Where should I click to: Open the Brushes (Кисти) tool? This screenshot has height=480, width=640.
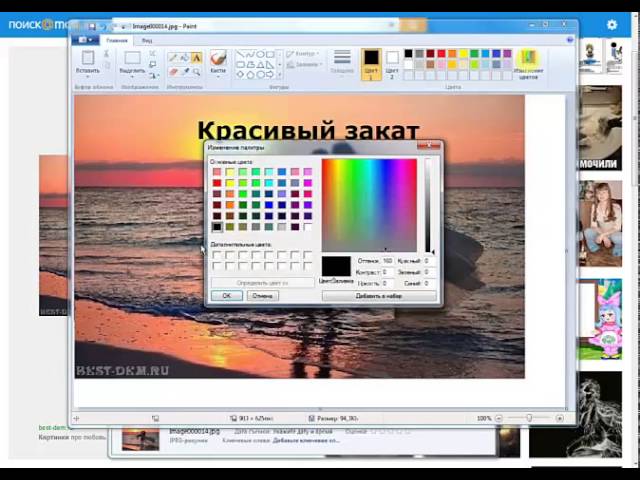click(x=218, y=62)
